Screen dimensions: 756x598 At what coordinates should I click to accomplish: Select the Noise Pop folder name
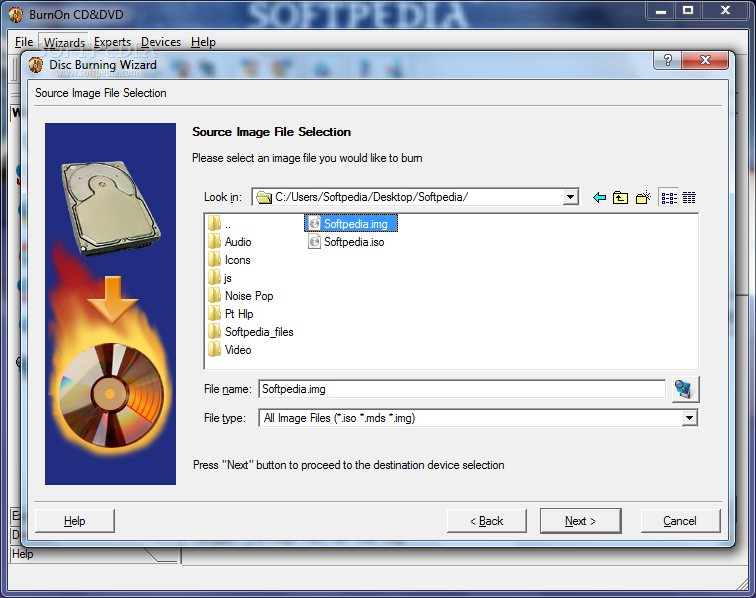pos(249,296)
